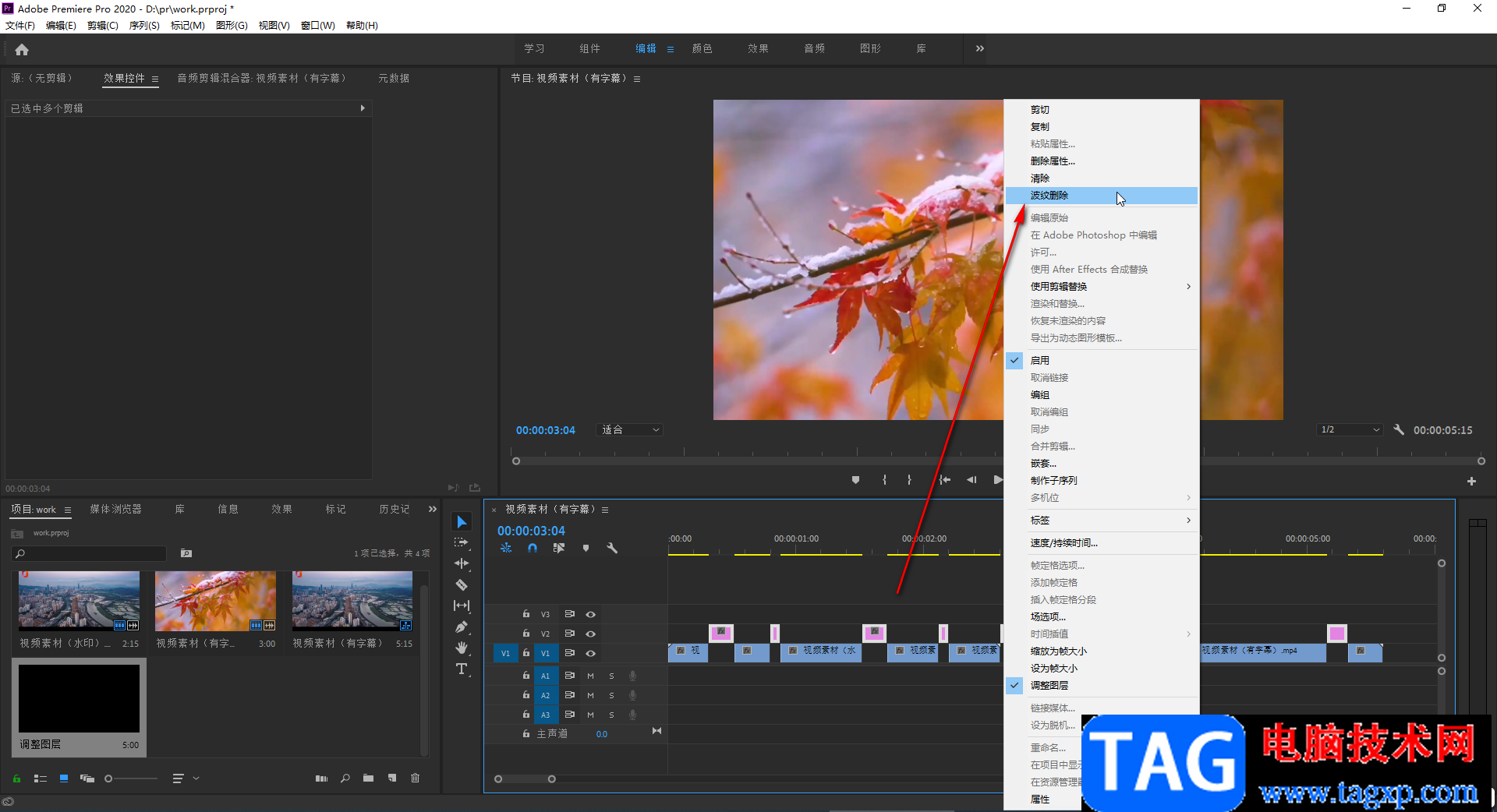Toggle V3 track output eye
The height and width of the screenshot is (812, 1497).
[x=590, y=615]
